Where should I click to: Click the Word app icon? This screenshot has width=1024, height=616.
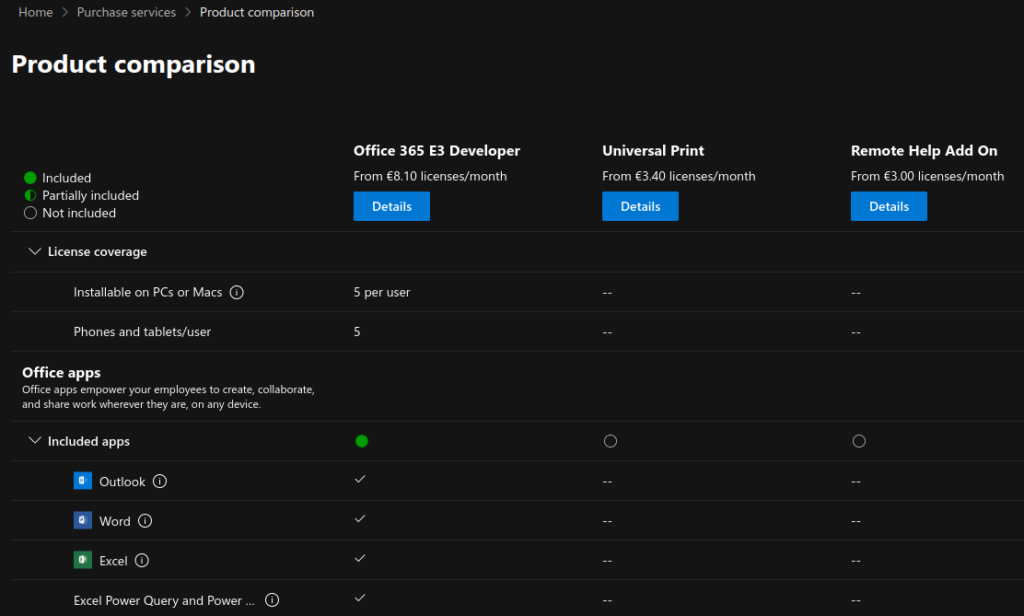point(82,521)
